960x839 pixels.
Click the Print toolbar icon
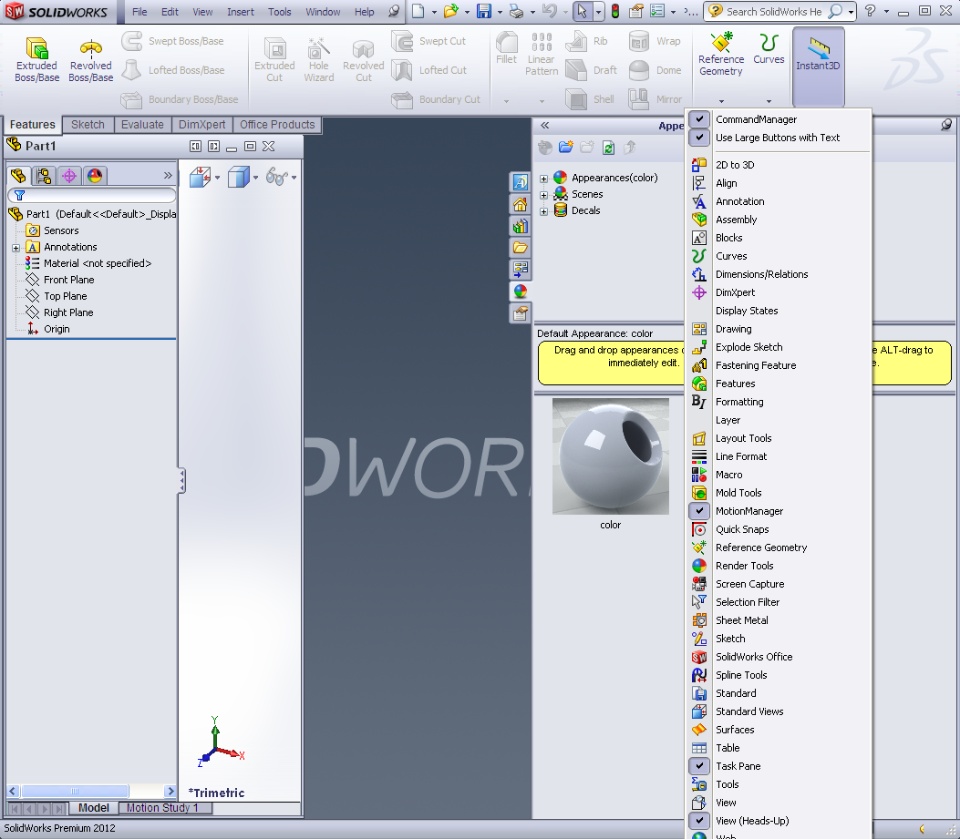[x=517, y=11]
